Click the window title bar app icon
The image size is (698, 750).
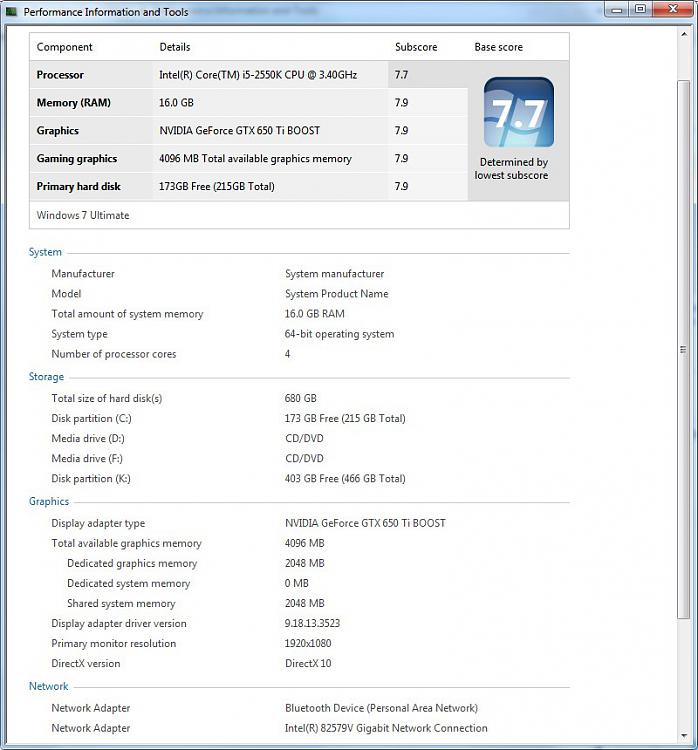pyautogui.click(x=11, y=11)
